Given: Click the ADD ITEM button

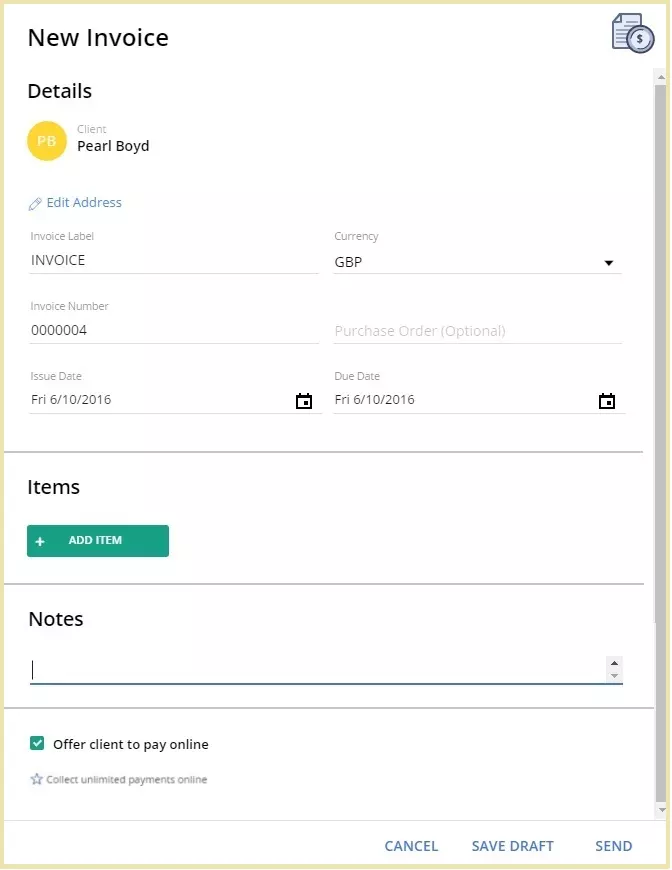Looking at the screenshot, I should coord(98,540).
